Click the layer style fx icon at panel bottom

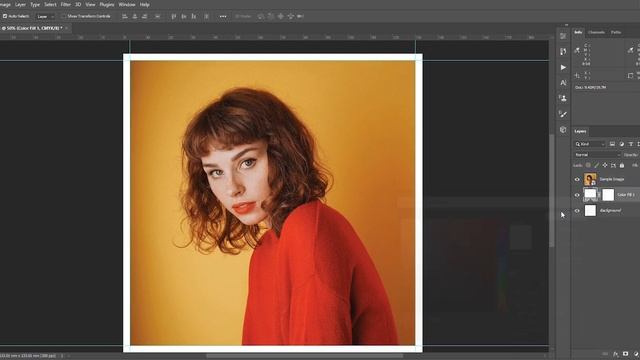(616, 354)
